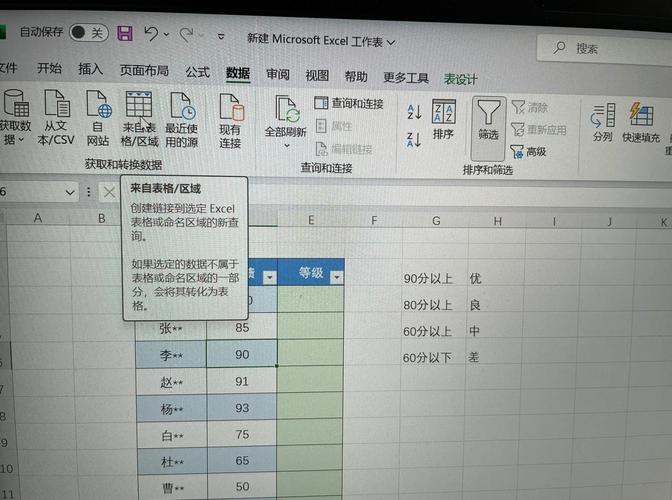Open the Undo history dropdown arrow
The width and height of the screenshot is (672, 500).
coord(166,34)
